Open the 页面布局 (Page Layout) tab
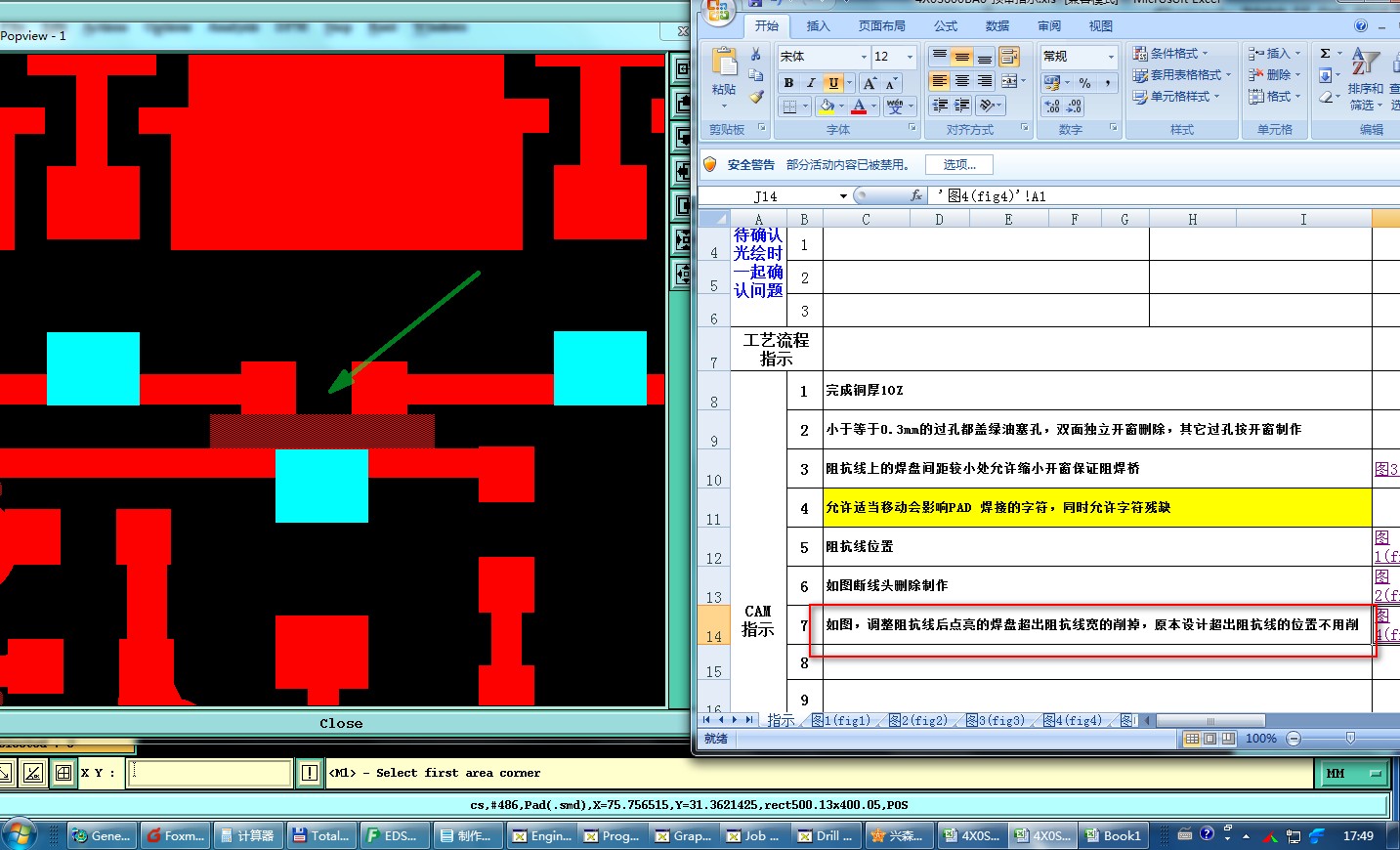 click(882, 26)
